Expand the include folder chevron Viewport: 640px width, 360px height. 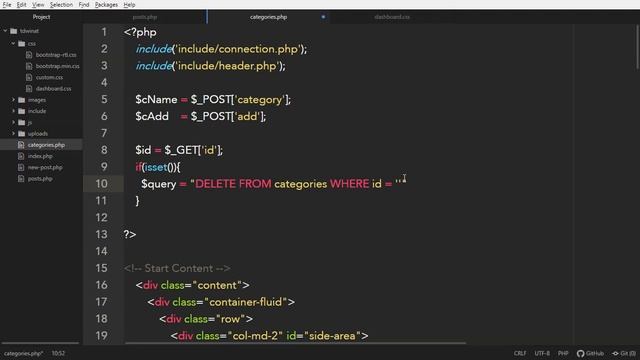[13, 111]
